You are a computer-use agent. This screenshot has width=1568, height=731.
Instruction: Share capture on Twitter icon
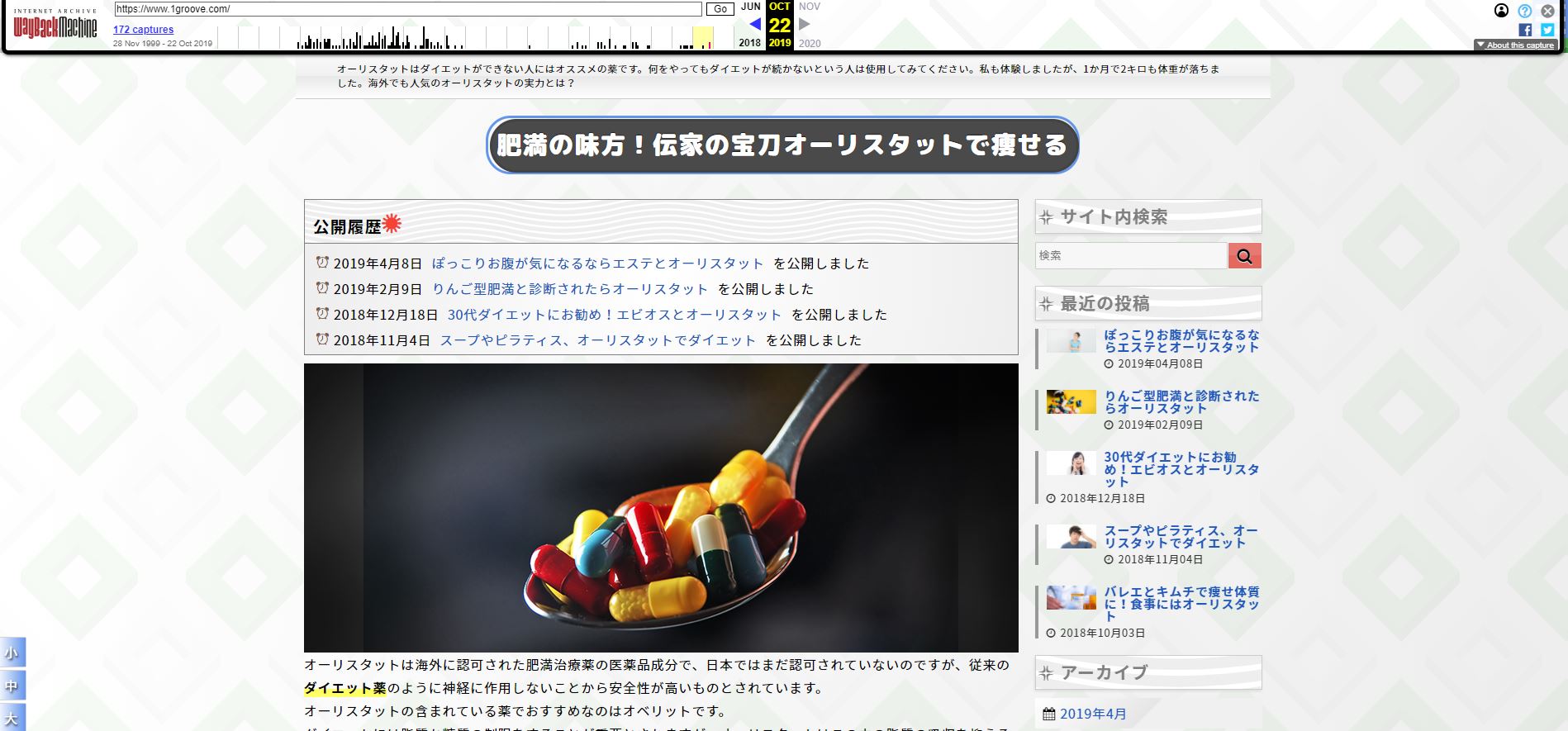(x=1547, y=30)
